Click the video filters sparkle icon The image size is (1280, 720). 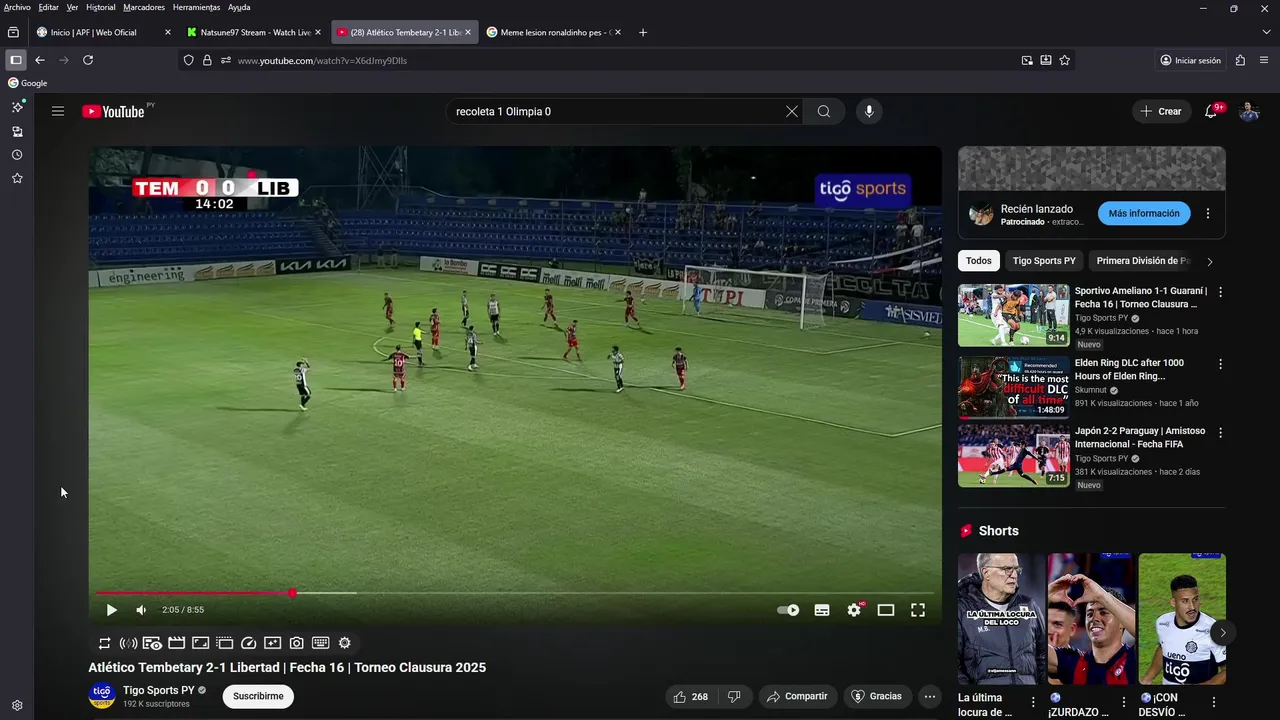point(273,643)
